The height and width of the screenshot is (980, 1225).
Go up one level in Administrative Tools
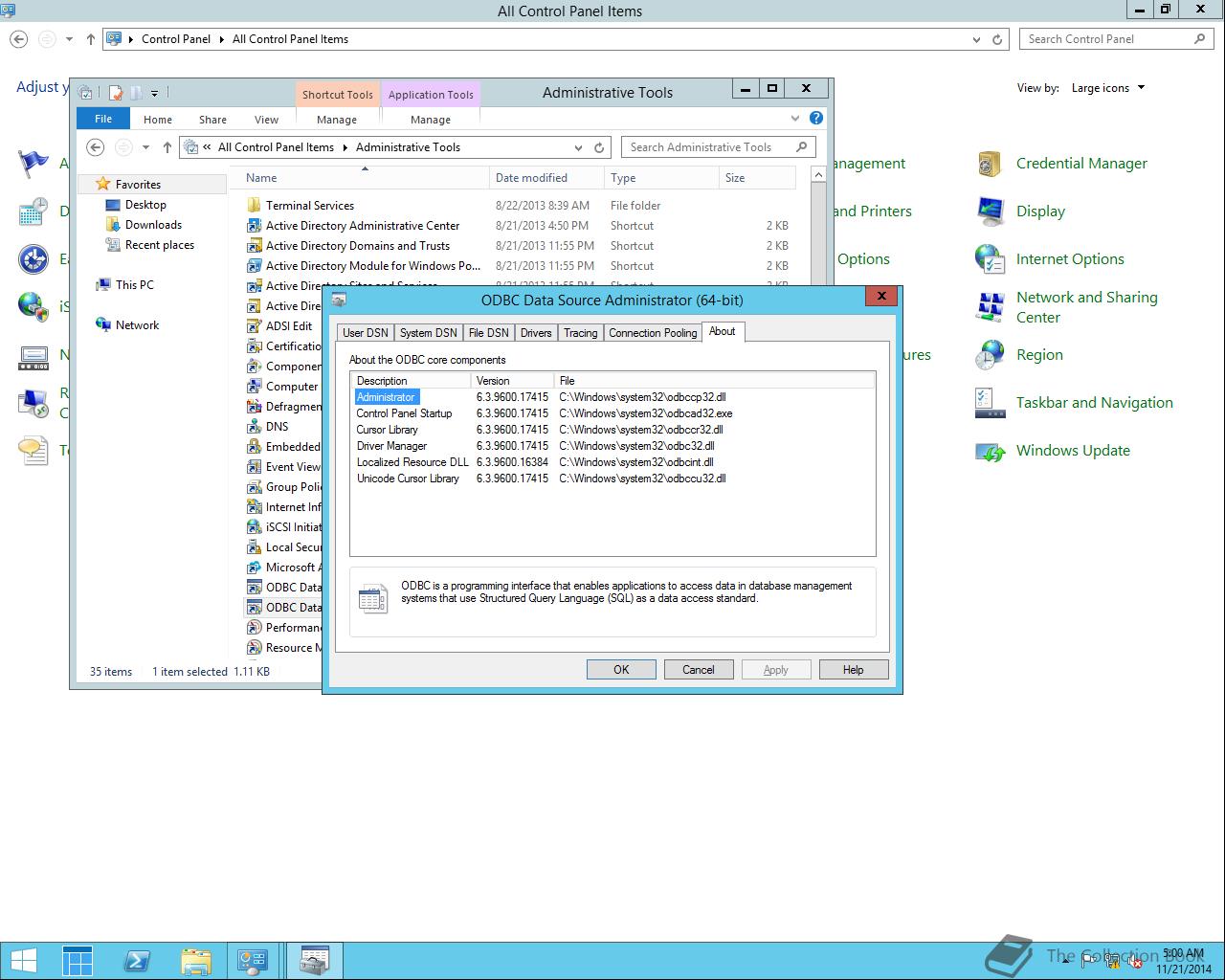coord(167,147)
